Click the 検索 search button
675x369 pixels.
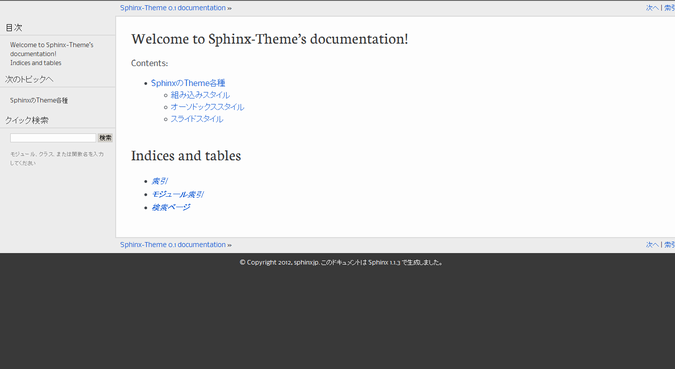pos(105,138)
